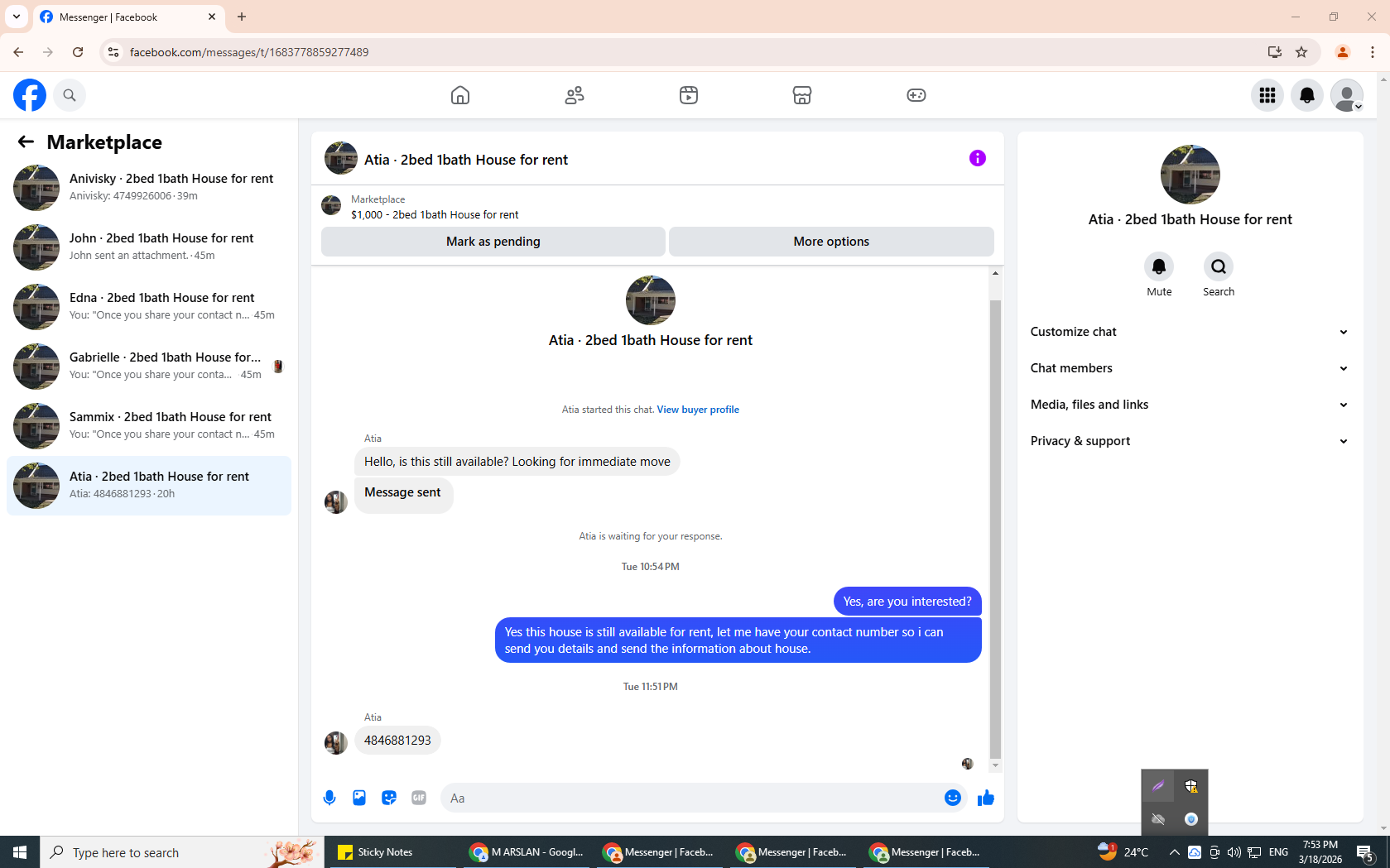Open the Marketplace storefront icon

(x=802, y=95)
